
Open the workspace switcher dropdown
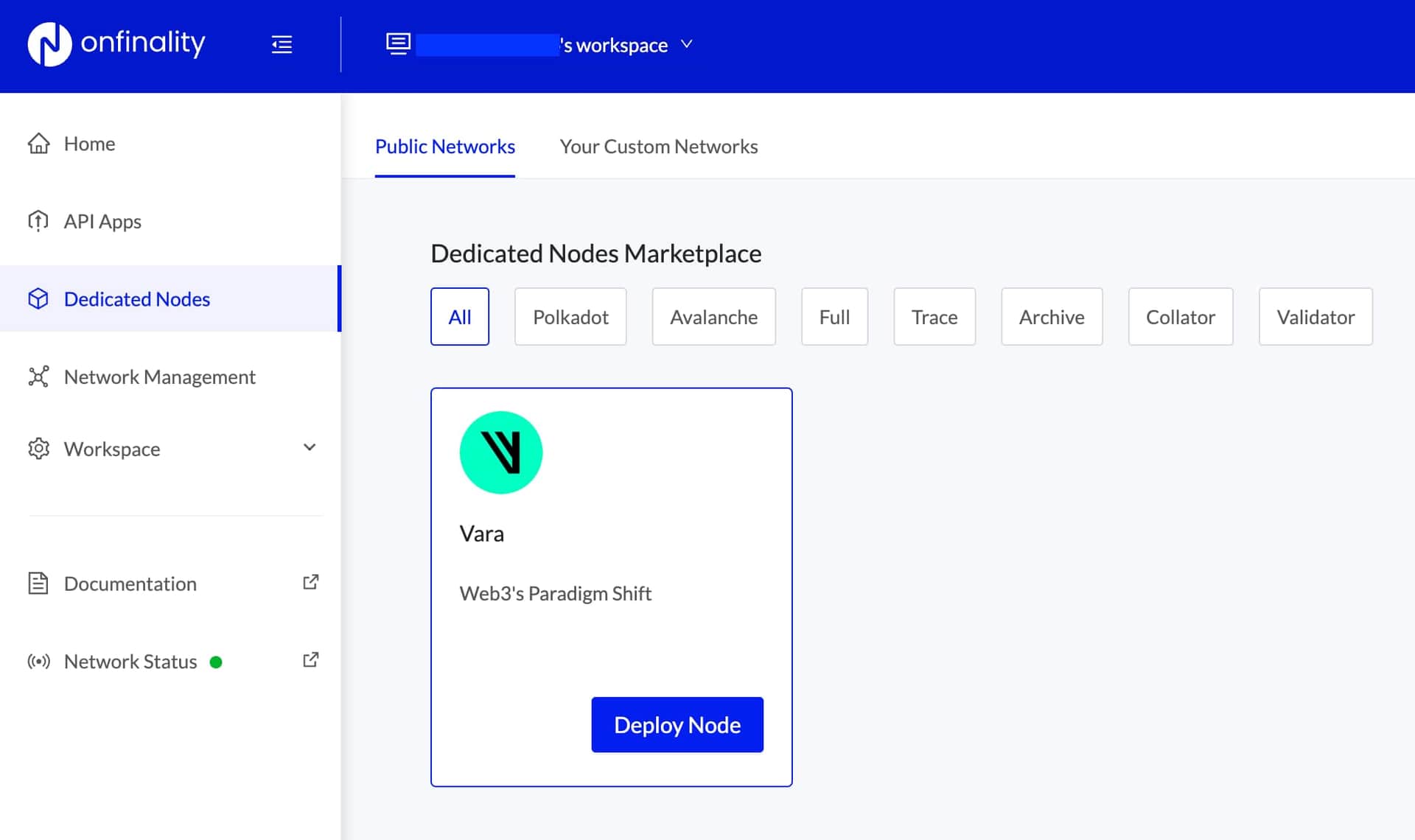coord(686,44)
